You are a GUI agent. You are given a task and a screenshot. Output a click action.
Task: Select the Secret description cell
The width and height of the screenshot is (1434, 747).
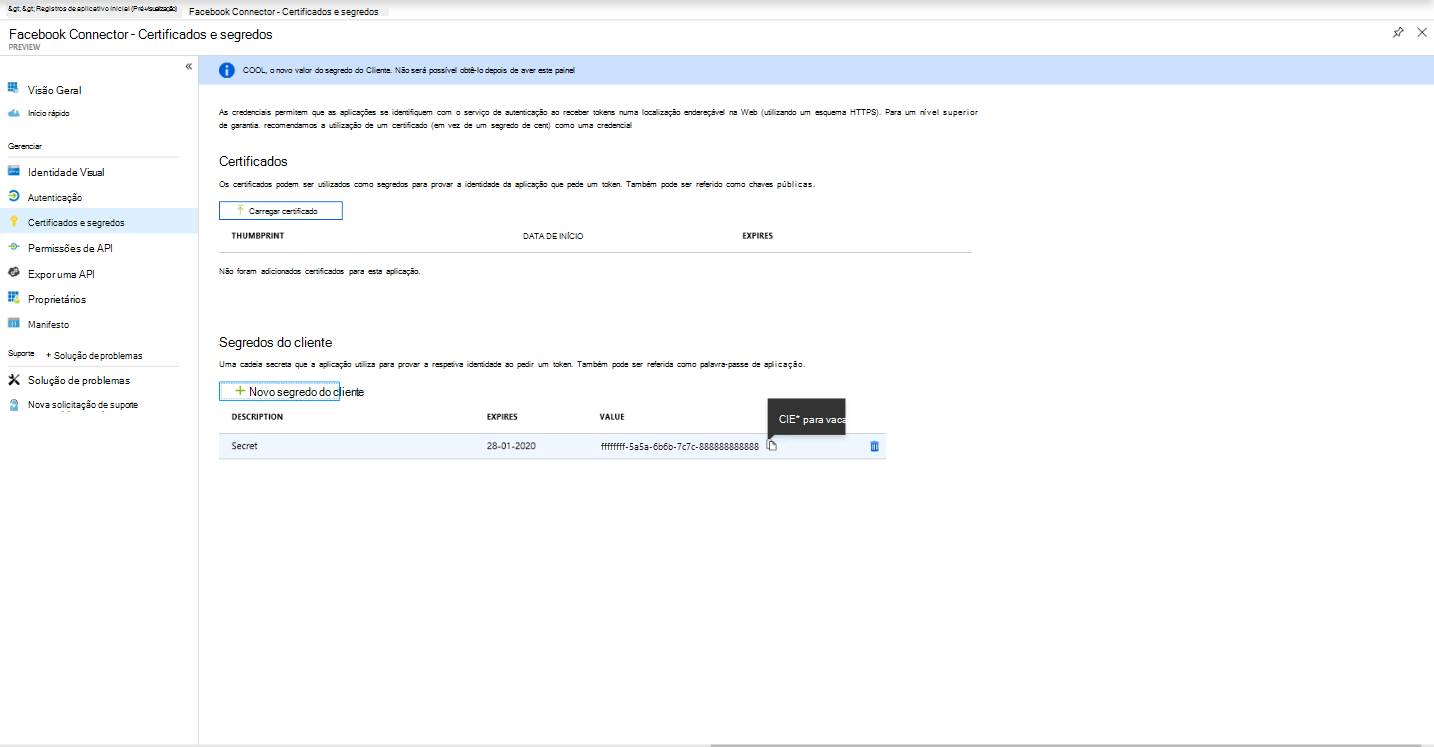click(244, 446)
